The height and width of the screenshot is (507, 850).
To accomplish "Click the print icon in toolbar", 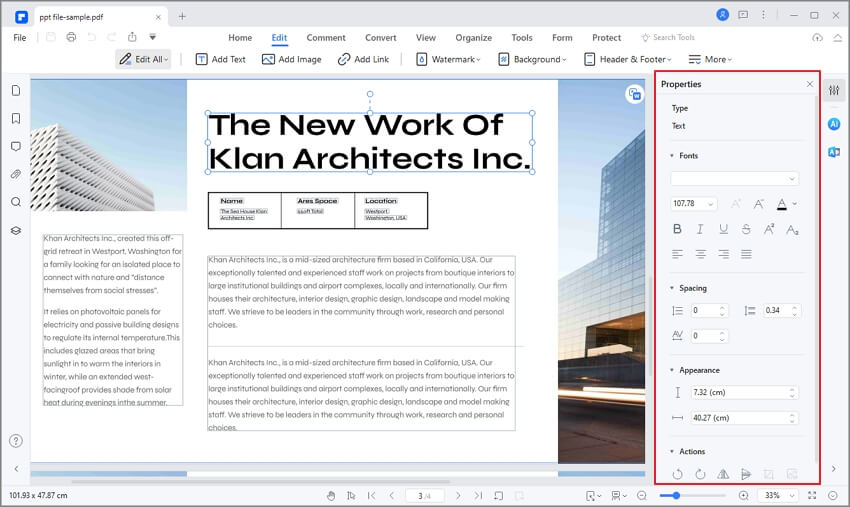I will (x=71, y=37).
